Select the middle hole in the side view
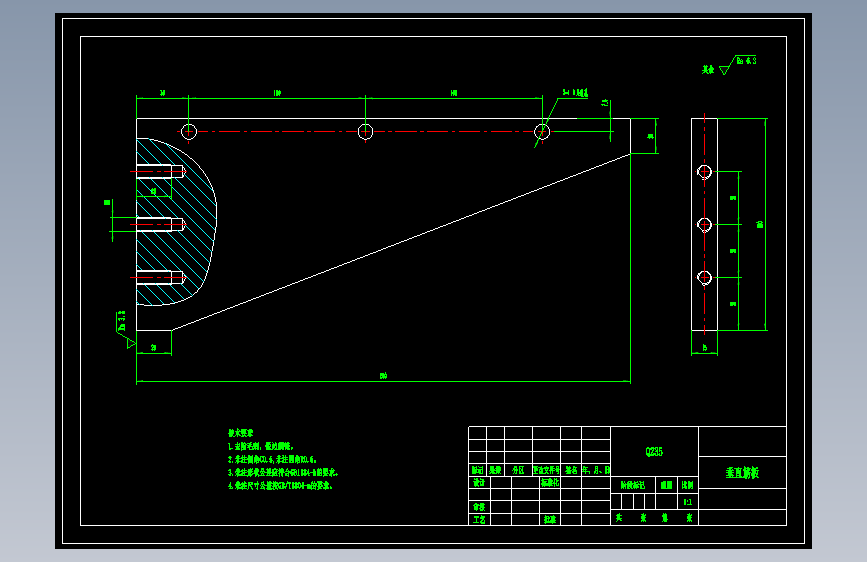 pos(704,225)
